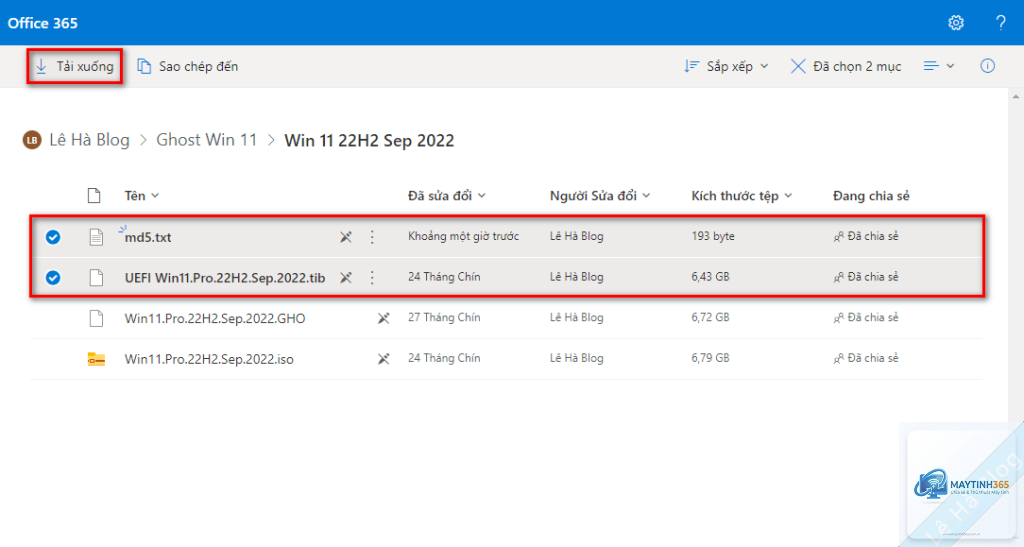Click the Win11 GHO file icon
Screen dimensions: 1024x547
(96, 319)
